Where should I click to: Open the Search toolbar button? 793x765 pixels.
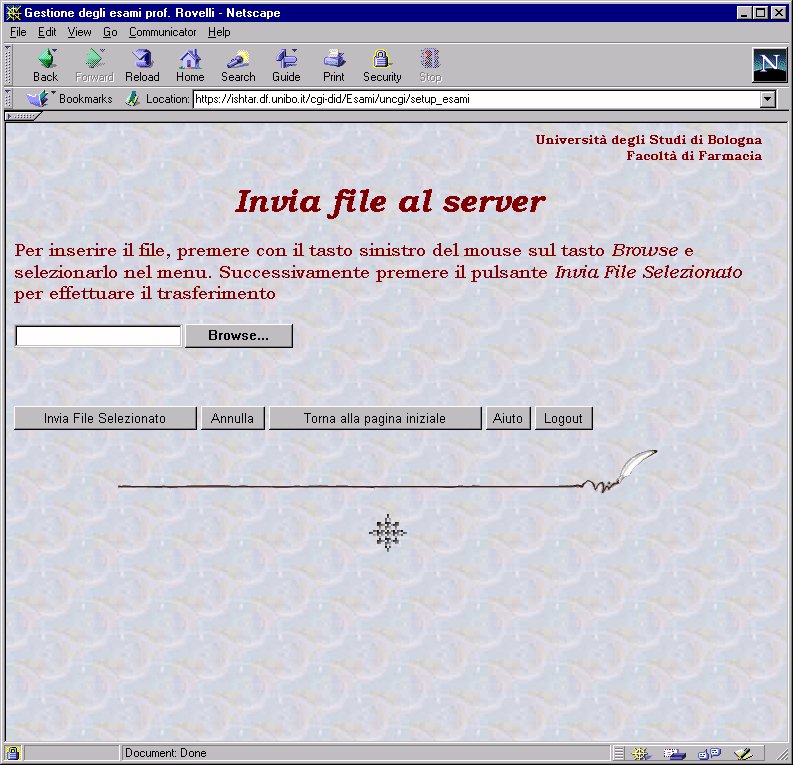click(238, 66)
